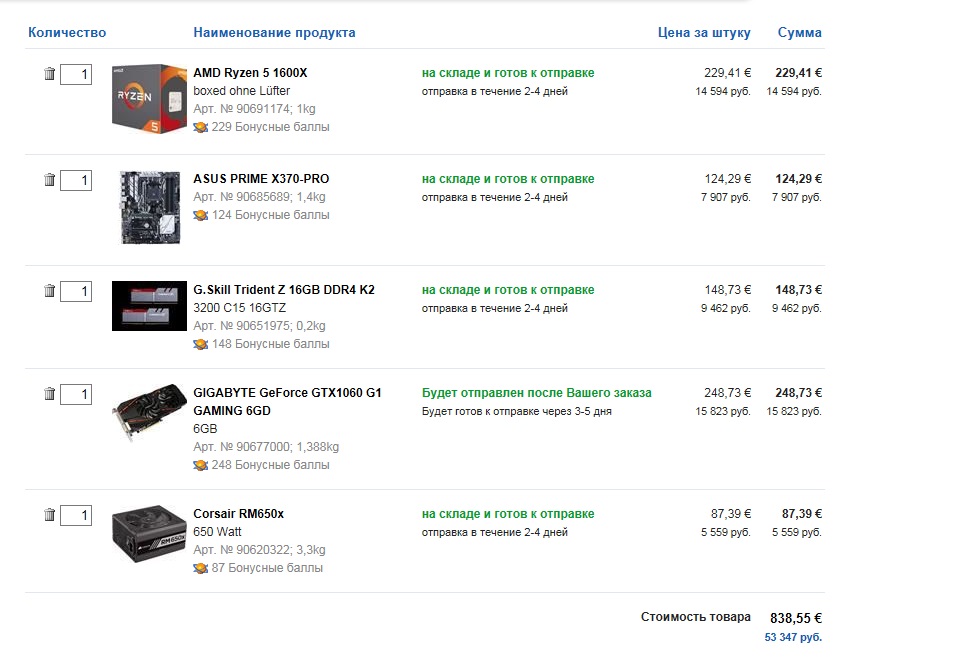969x657 pixels.
Task: Click the Corsair power supply thumbnail
Action: (149, 537)
